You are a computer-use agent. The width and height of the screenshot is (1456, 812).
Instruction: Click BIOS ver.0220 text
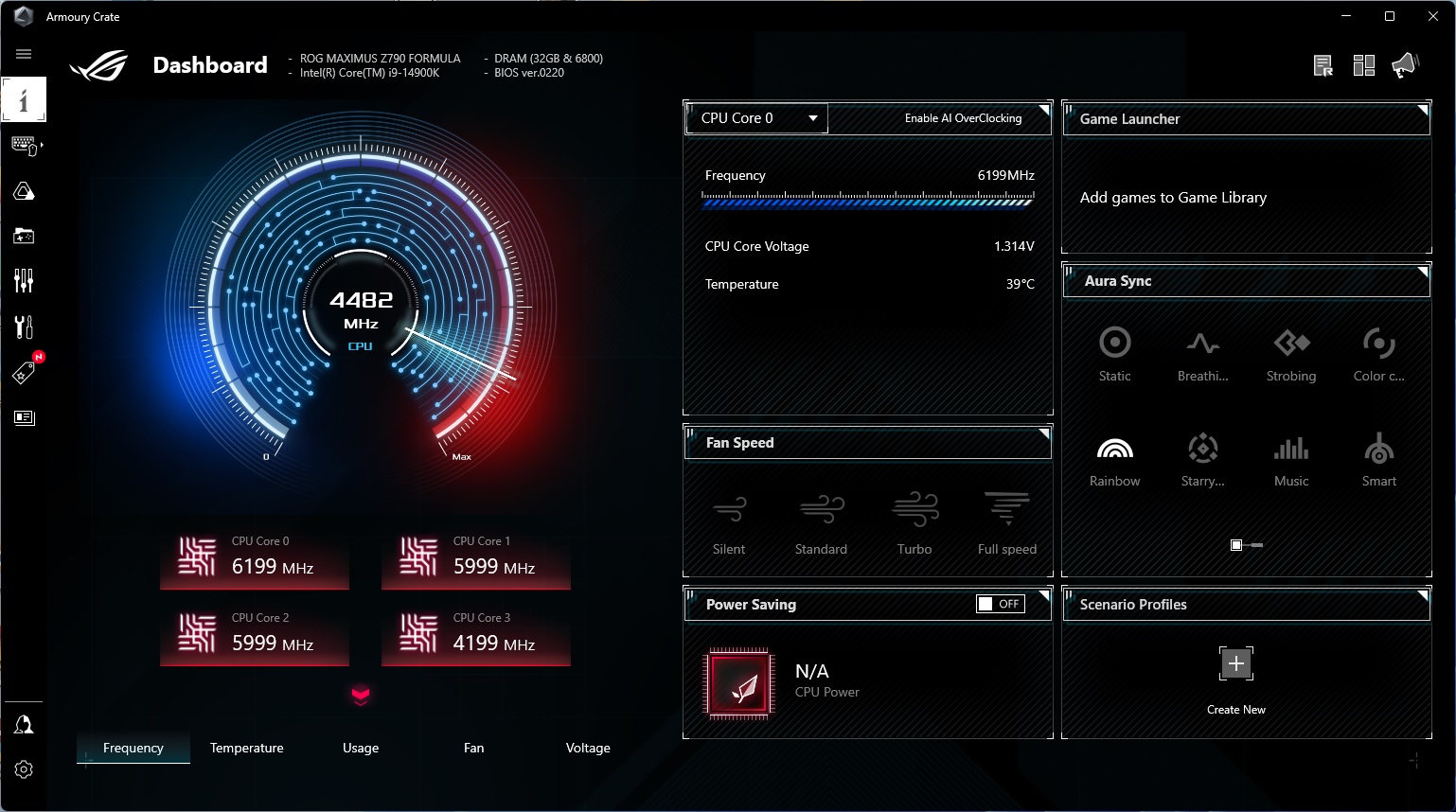529,73
